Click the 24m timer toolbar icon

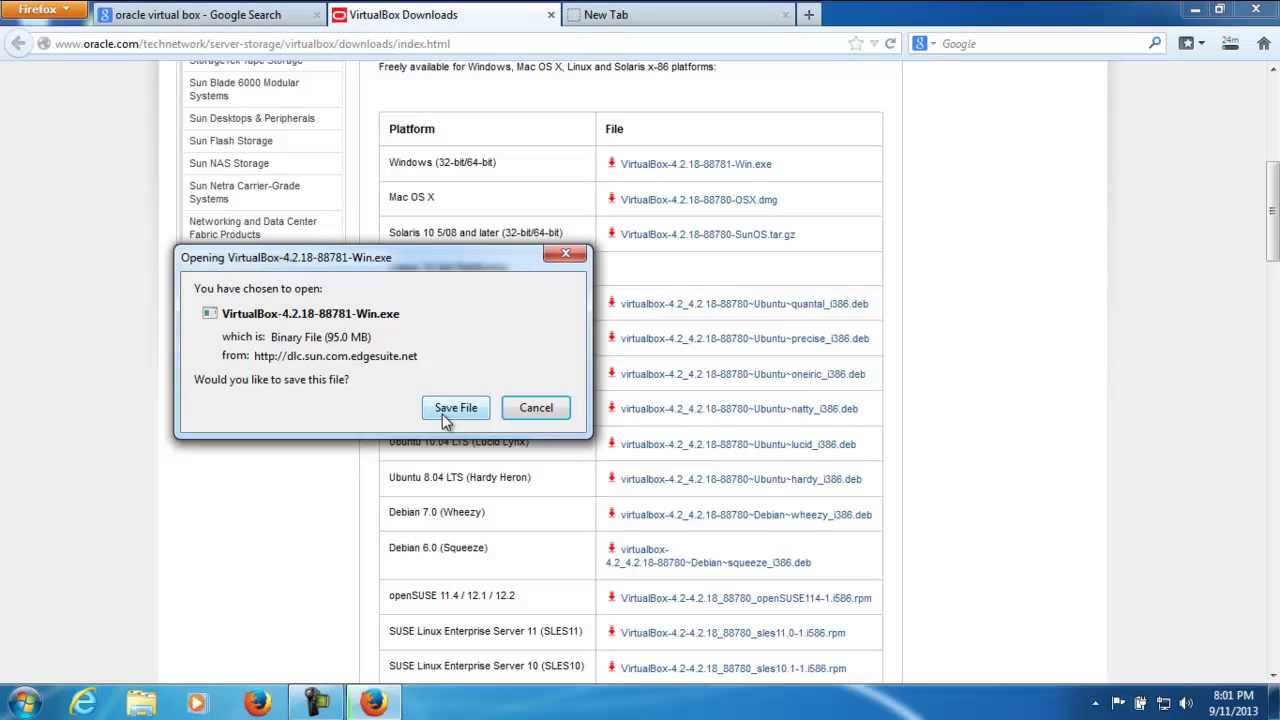[1231, 44]
